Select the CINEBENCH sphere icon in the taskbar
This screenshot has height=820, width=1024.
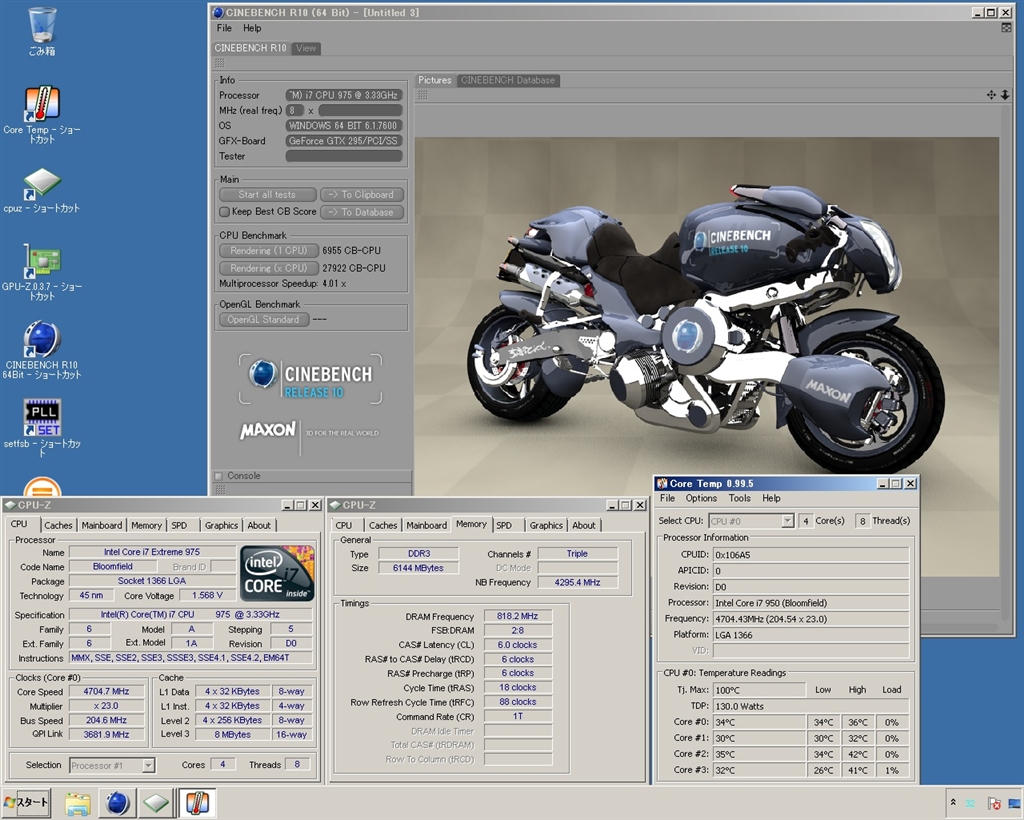click(x=118, y=803)
